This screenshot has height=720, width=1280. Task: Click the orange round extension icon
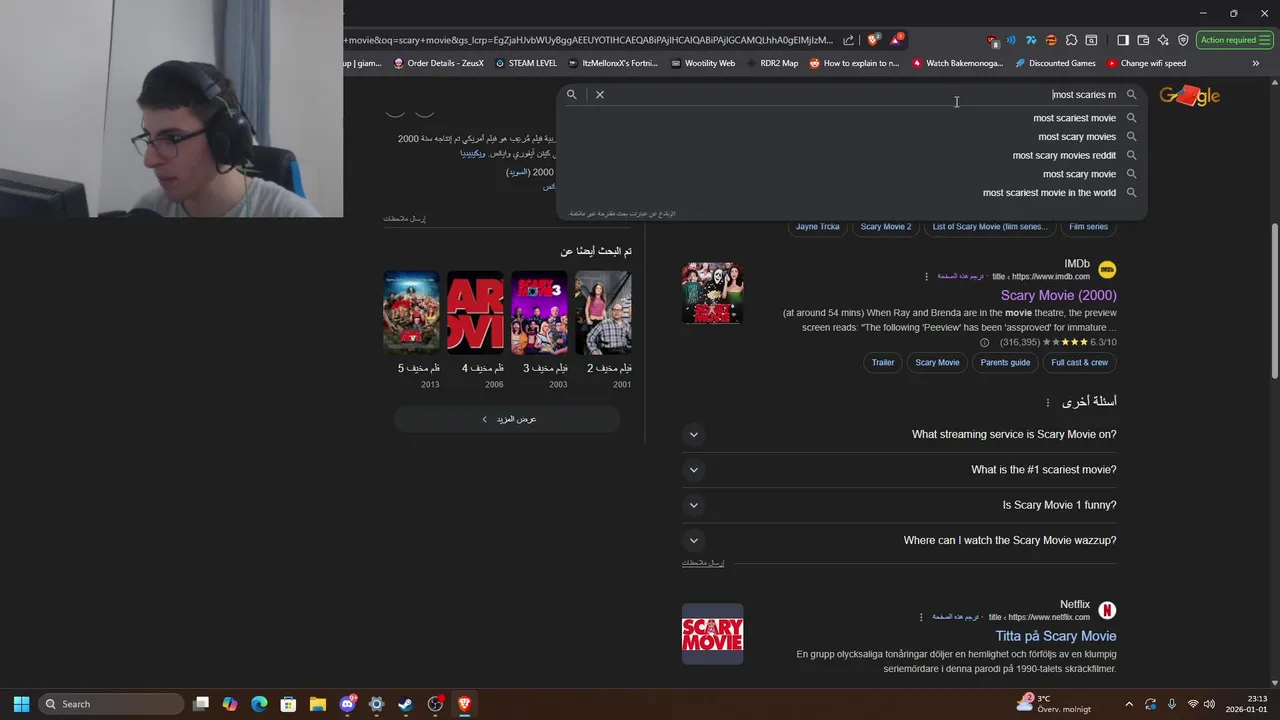click(x=1051, y=40)
